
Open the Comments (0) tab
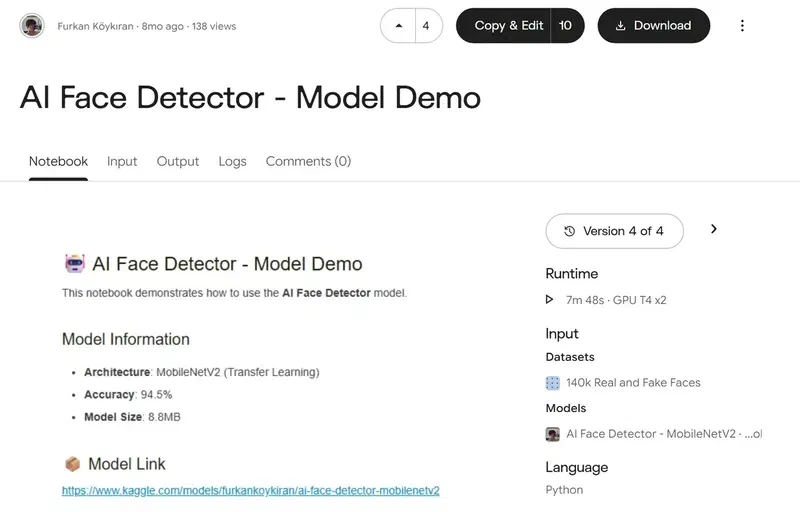(308, 162)
